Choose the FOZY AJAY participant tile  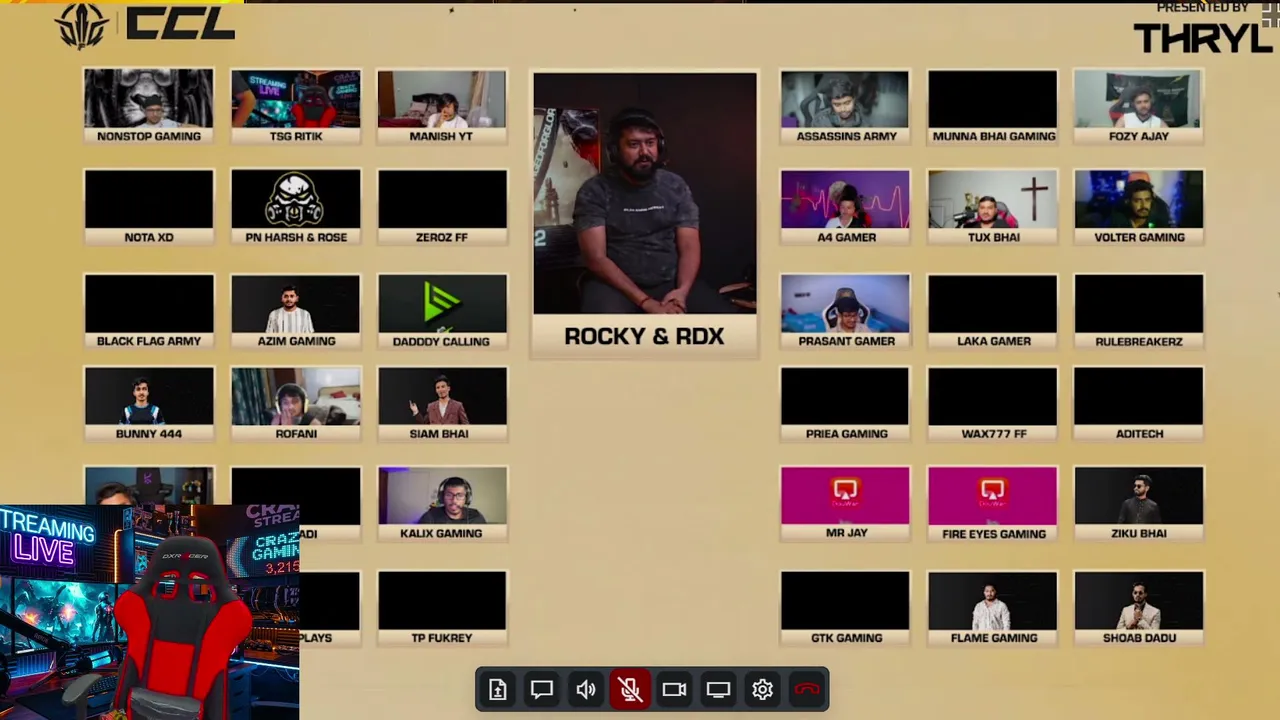1139,107
